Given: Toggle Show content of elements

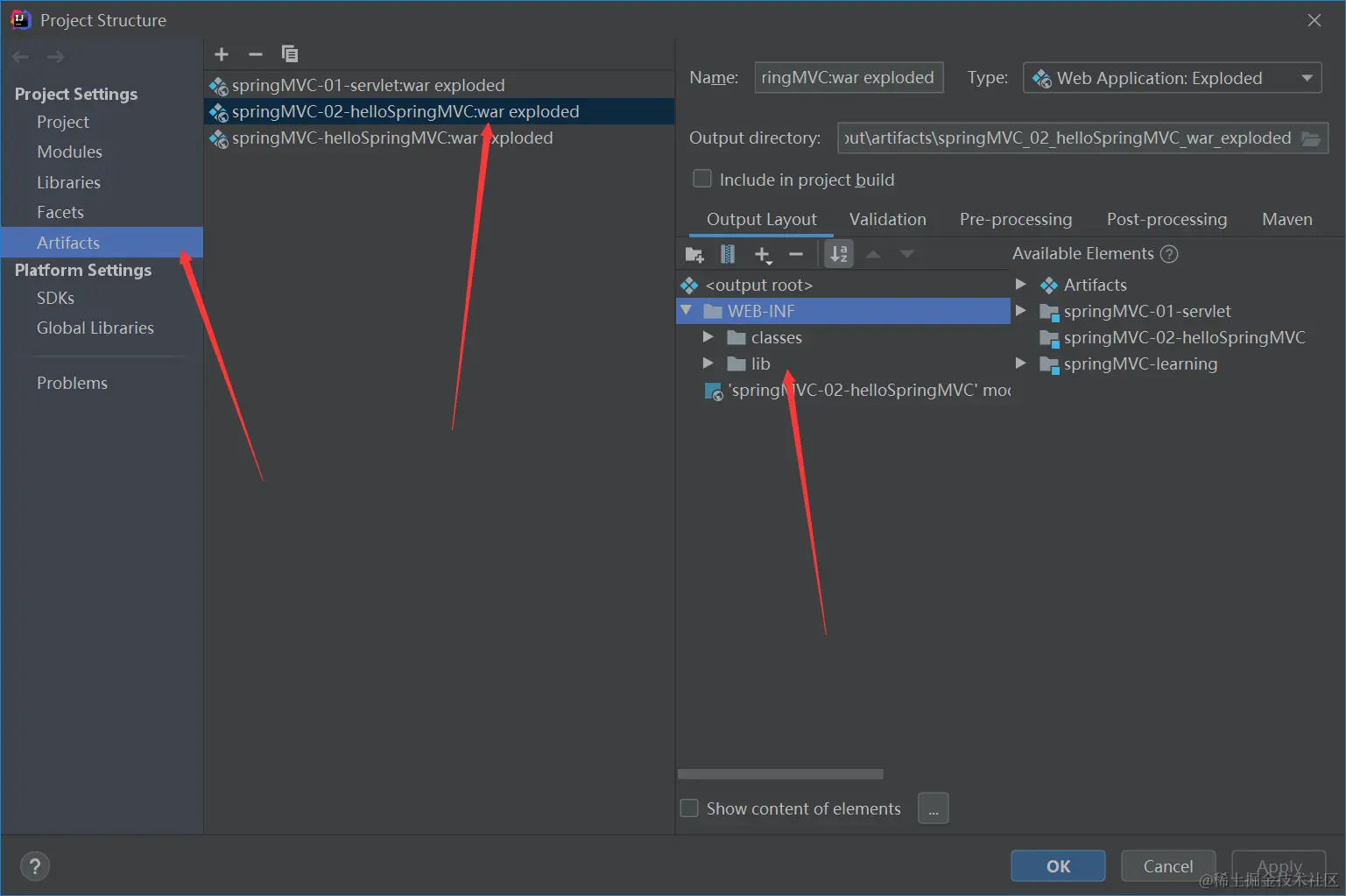Looking at the screenshot, I should pyautogui.click(x=689, y=808).
